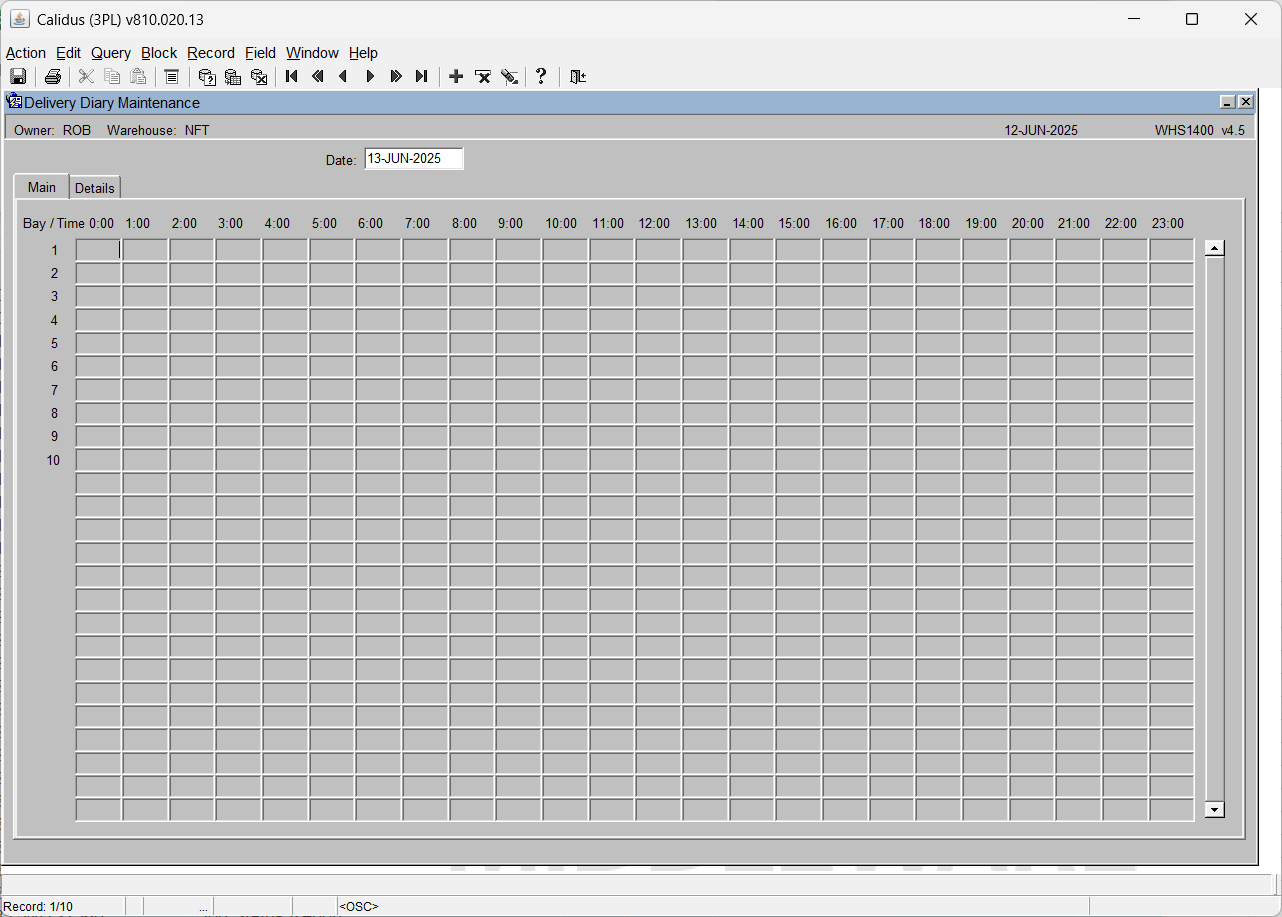The width and height of the screenshot is (1282, 917).
Task: Select the Bay 7 cell at 16:00
Action: pos(845,390)
